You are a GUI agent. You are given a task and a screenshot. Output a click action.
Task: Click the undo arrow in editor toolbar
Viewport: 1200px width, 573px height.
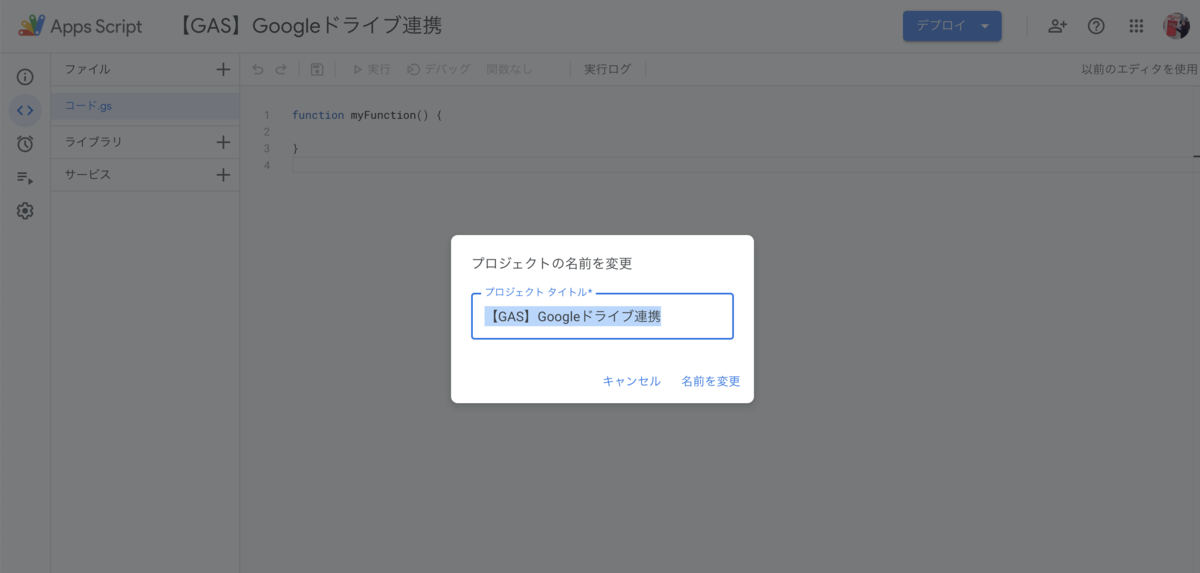tap(258, 70)
